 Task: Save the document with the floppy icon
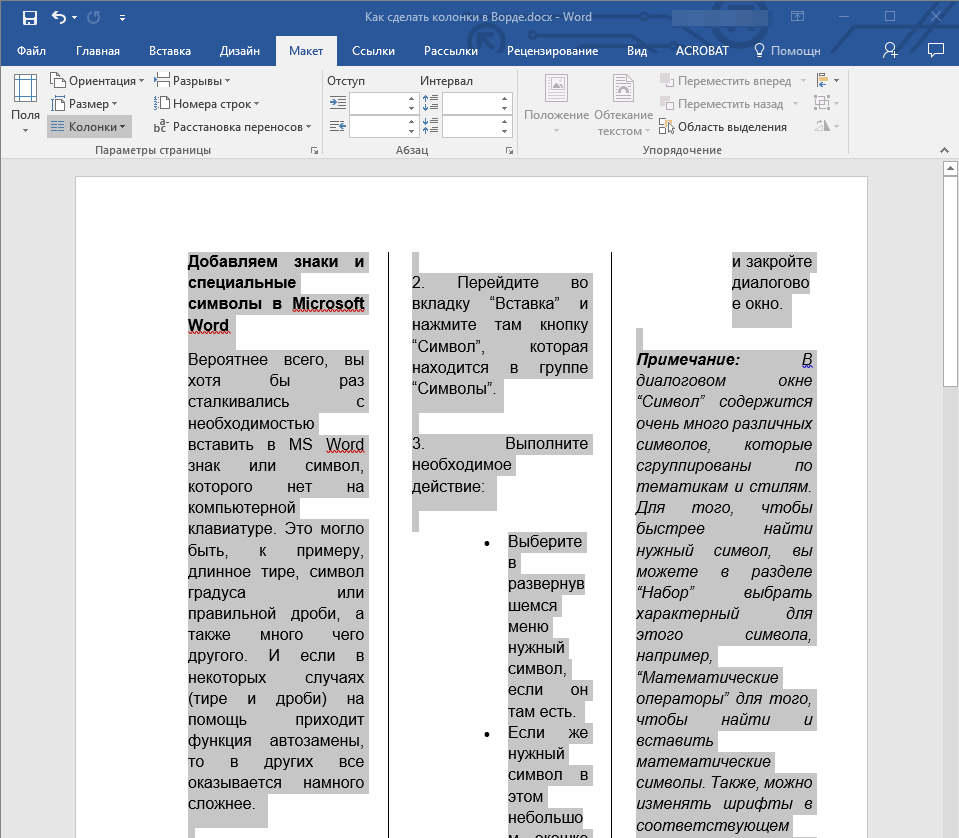pyautogui.click(x=29, y=18)
